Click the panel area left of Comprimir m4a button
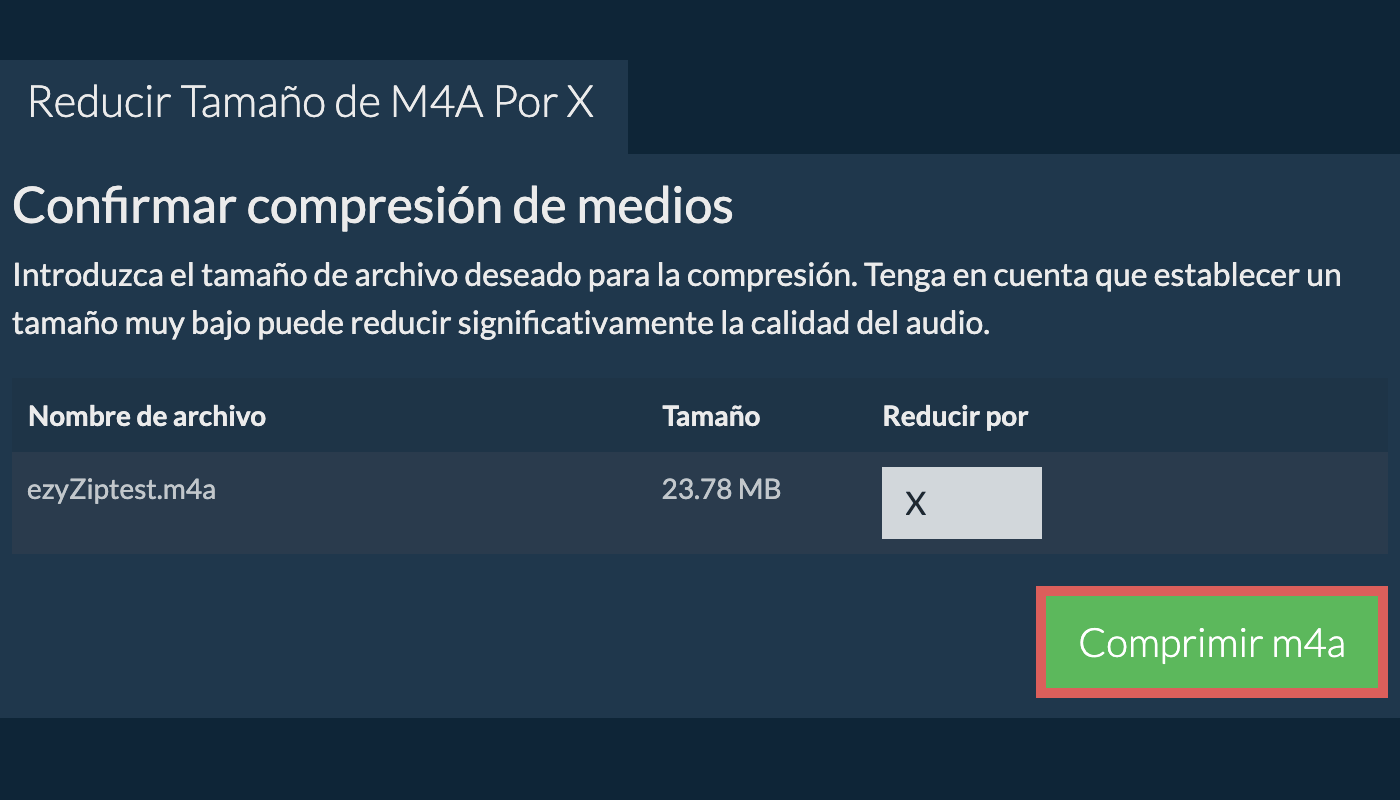Viewport: 1400px width, 800px height. click(x=520, y=642)
